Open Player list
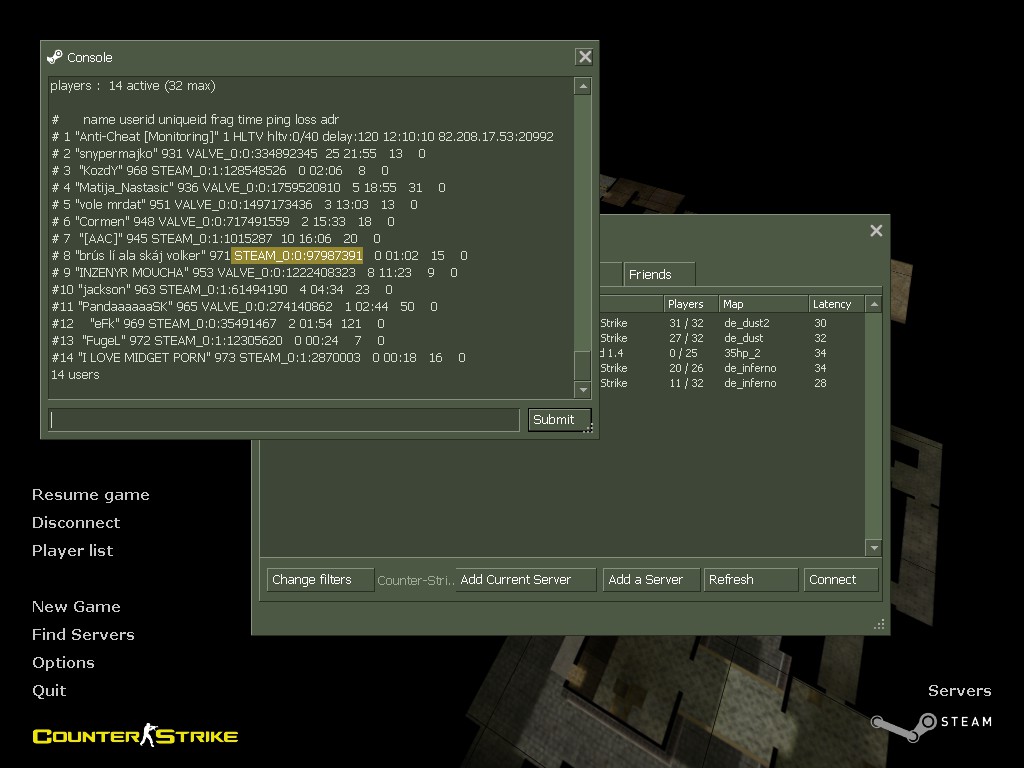The width and height of the screenshot is (1024, 768). tap(72, 551)
